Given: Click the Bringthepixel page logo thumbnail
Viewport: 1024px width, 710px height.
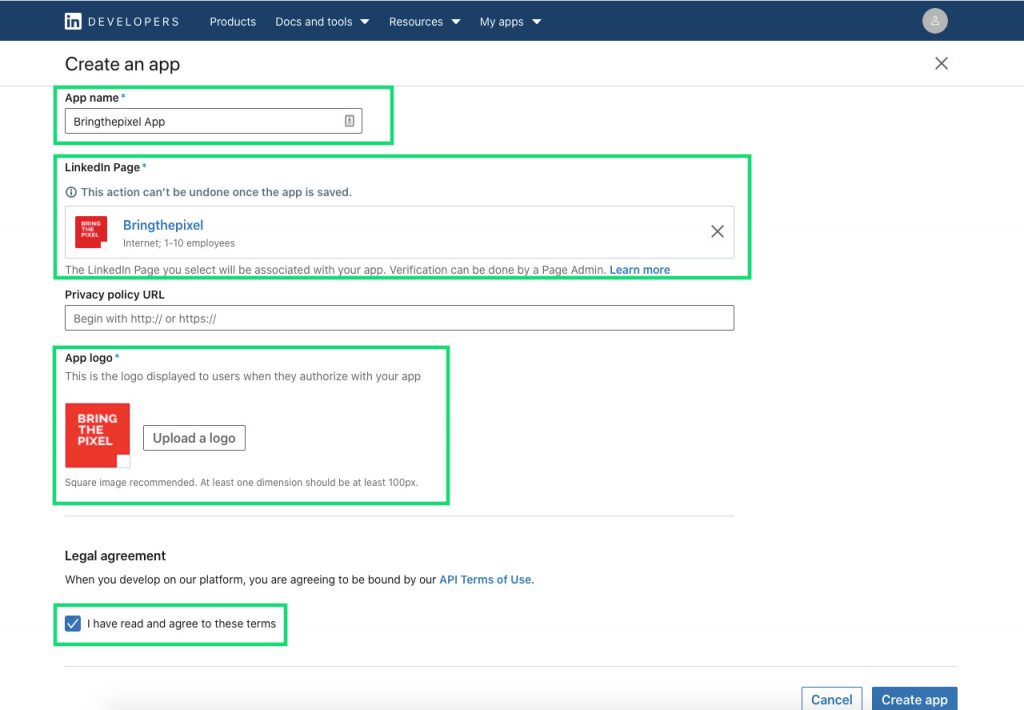Looking at the screenshot, I should [x=91, y=232].
